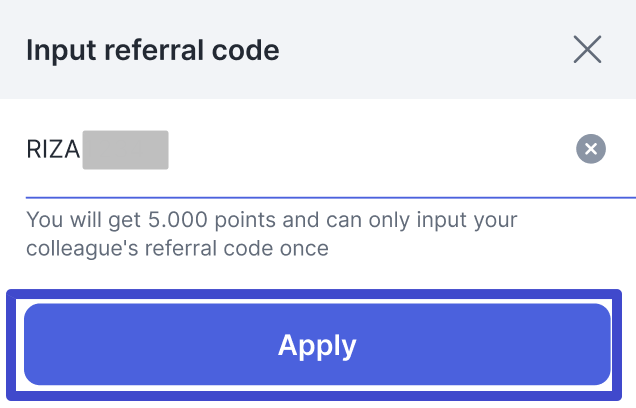The height and width of the screenshot is (408, 636).
Task: Exit the referral popup via the top-right X
Action: point(587,49)
